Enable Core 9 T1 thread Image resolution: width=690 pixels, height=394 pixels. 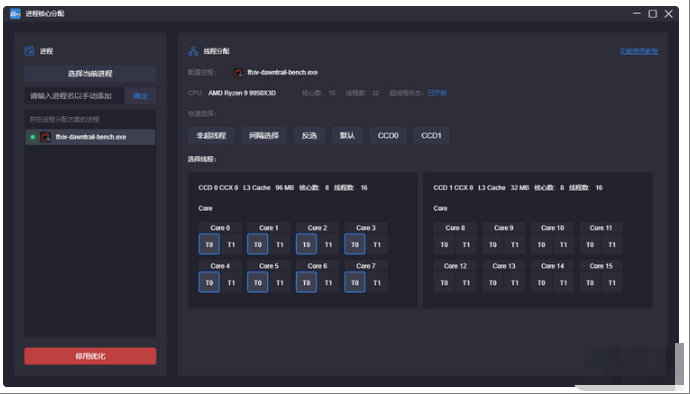pyautogui.click(x=515, y=244)
